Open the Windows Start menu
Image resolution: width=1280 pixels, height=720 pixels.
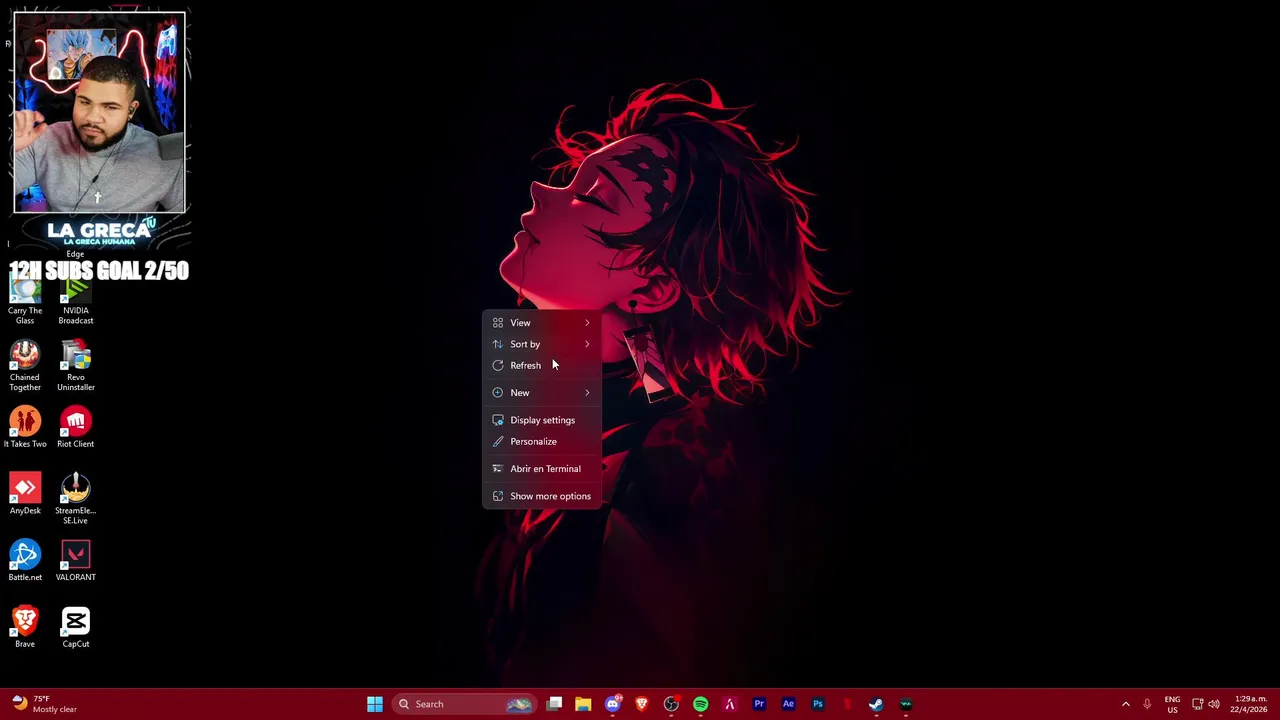point(375,704)
